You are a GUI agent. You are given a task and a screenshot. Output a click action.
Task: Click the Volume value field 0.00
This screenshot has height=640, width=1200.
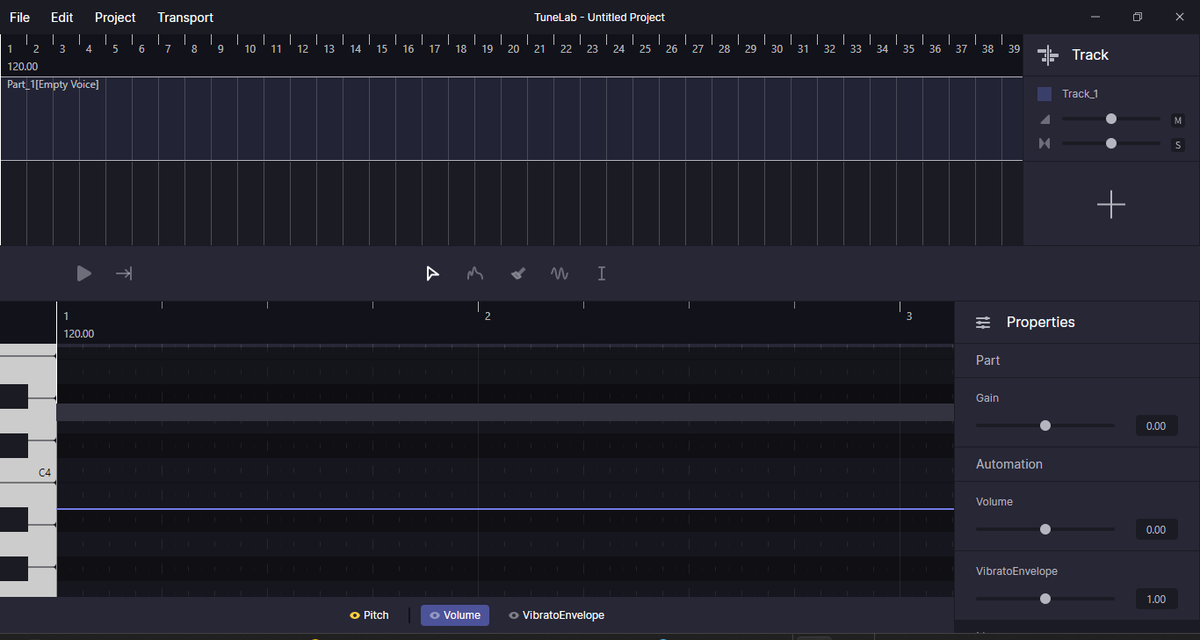point(1156,530)
